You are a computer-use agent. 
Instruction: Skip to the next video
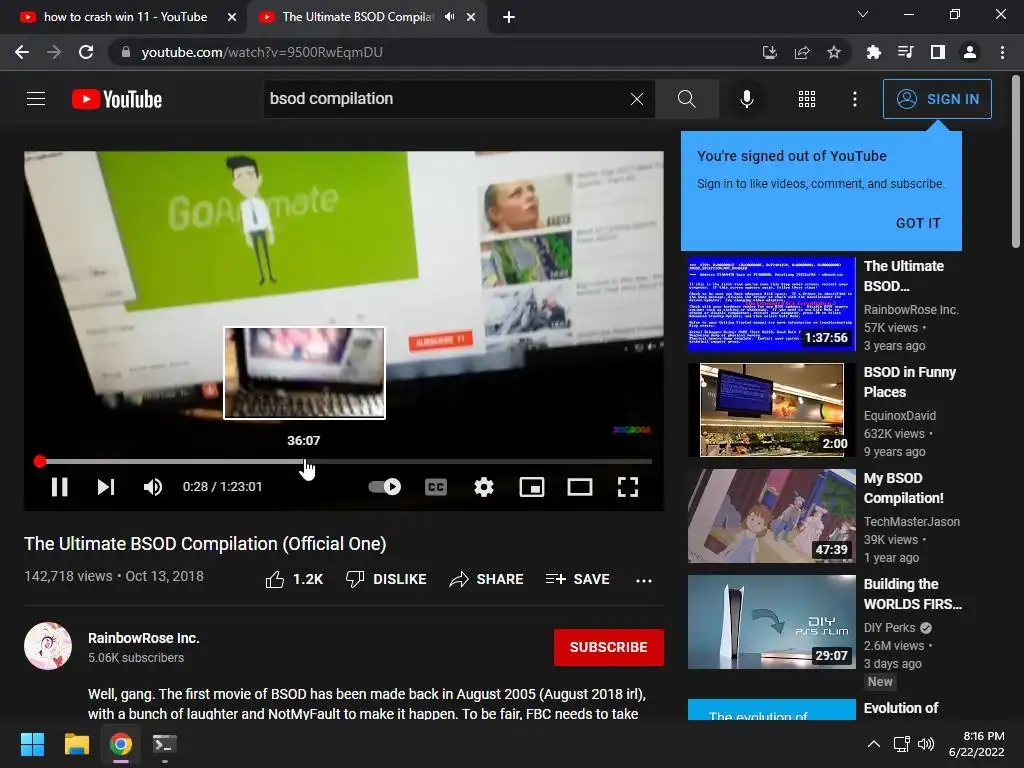[106, 487]
